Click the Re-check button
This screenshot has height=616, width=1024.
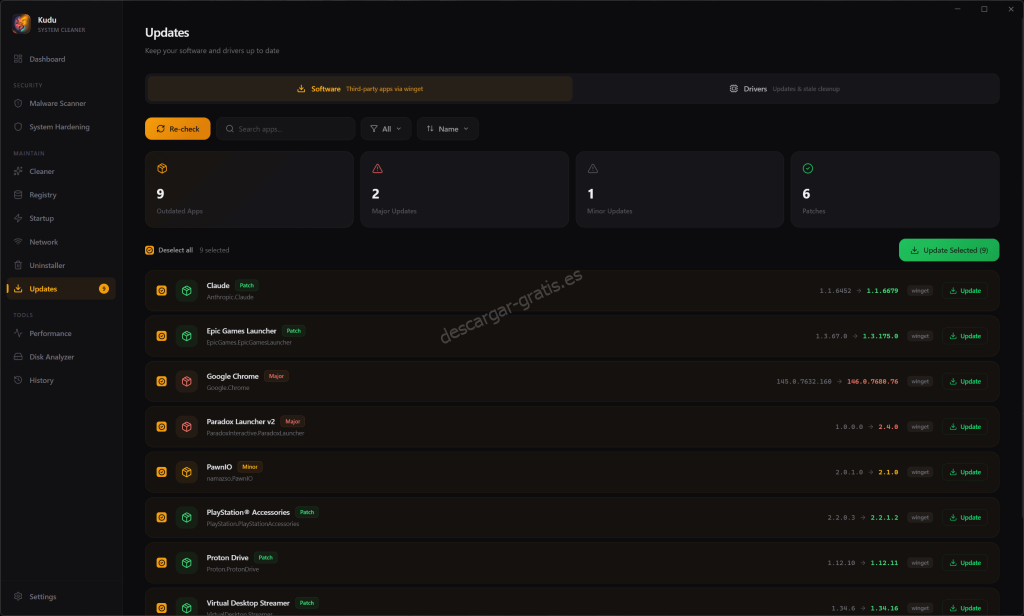[178, 129]
